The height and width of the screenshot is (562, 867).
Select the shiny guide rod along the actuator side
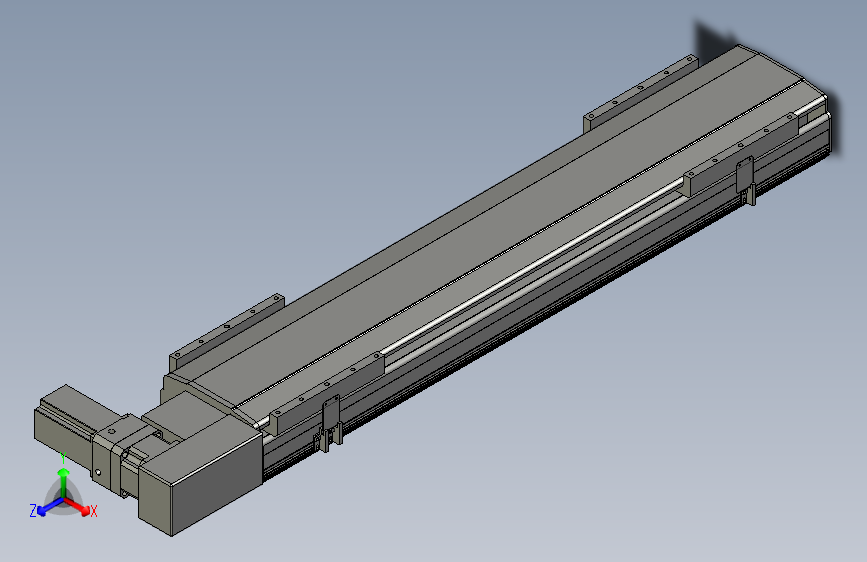click(x=534, y=268)
